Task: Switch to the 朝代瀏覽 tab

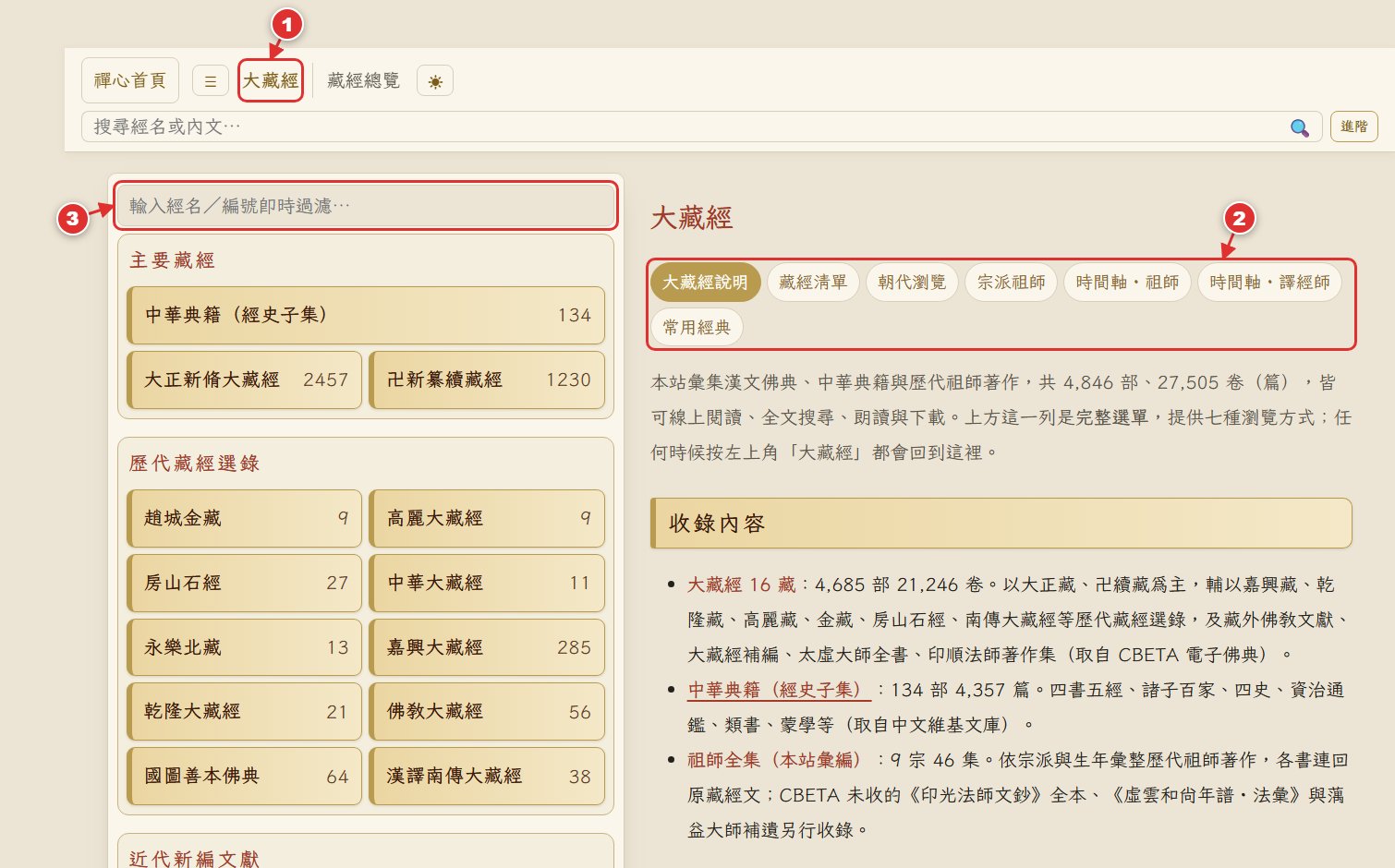Action: pos(912,282)
